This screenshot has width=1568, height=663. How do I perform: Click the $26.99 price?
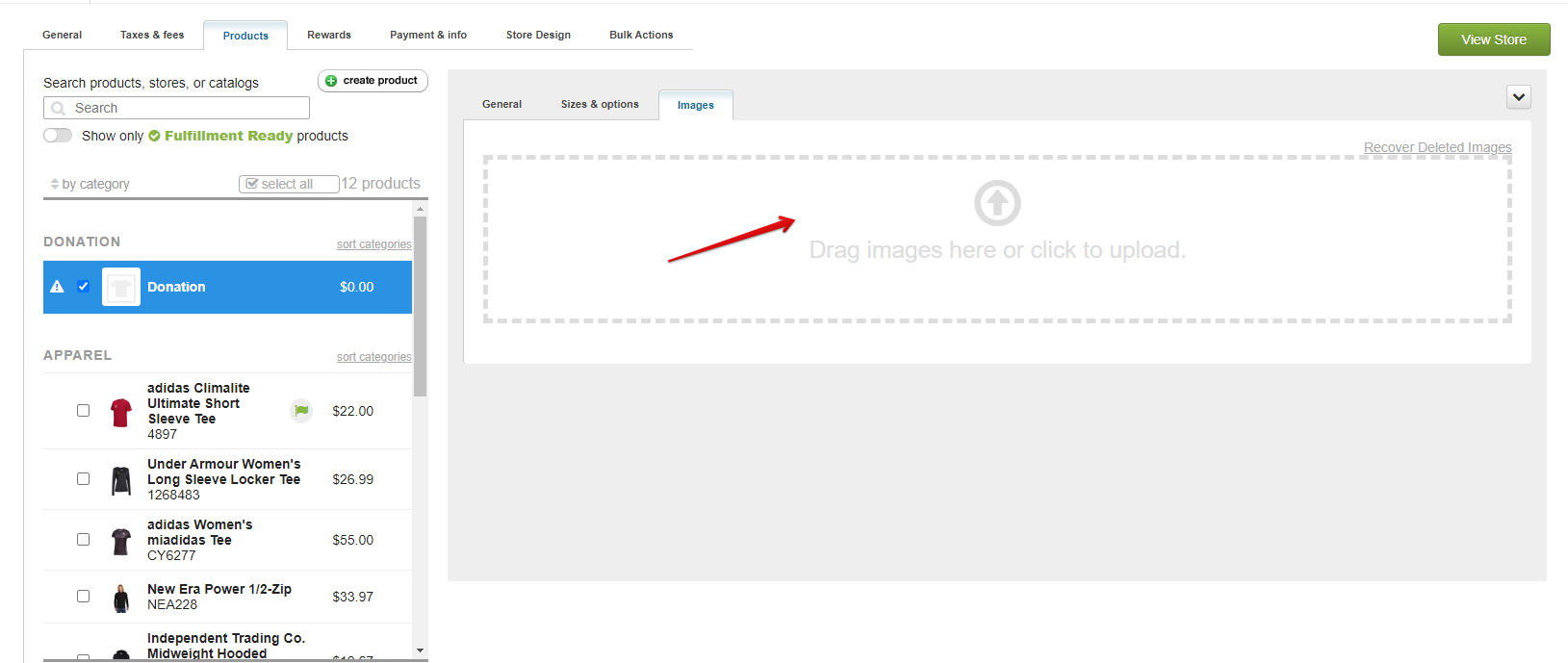pyautogui.click(x=352, y=479)
